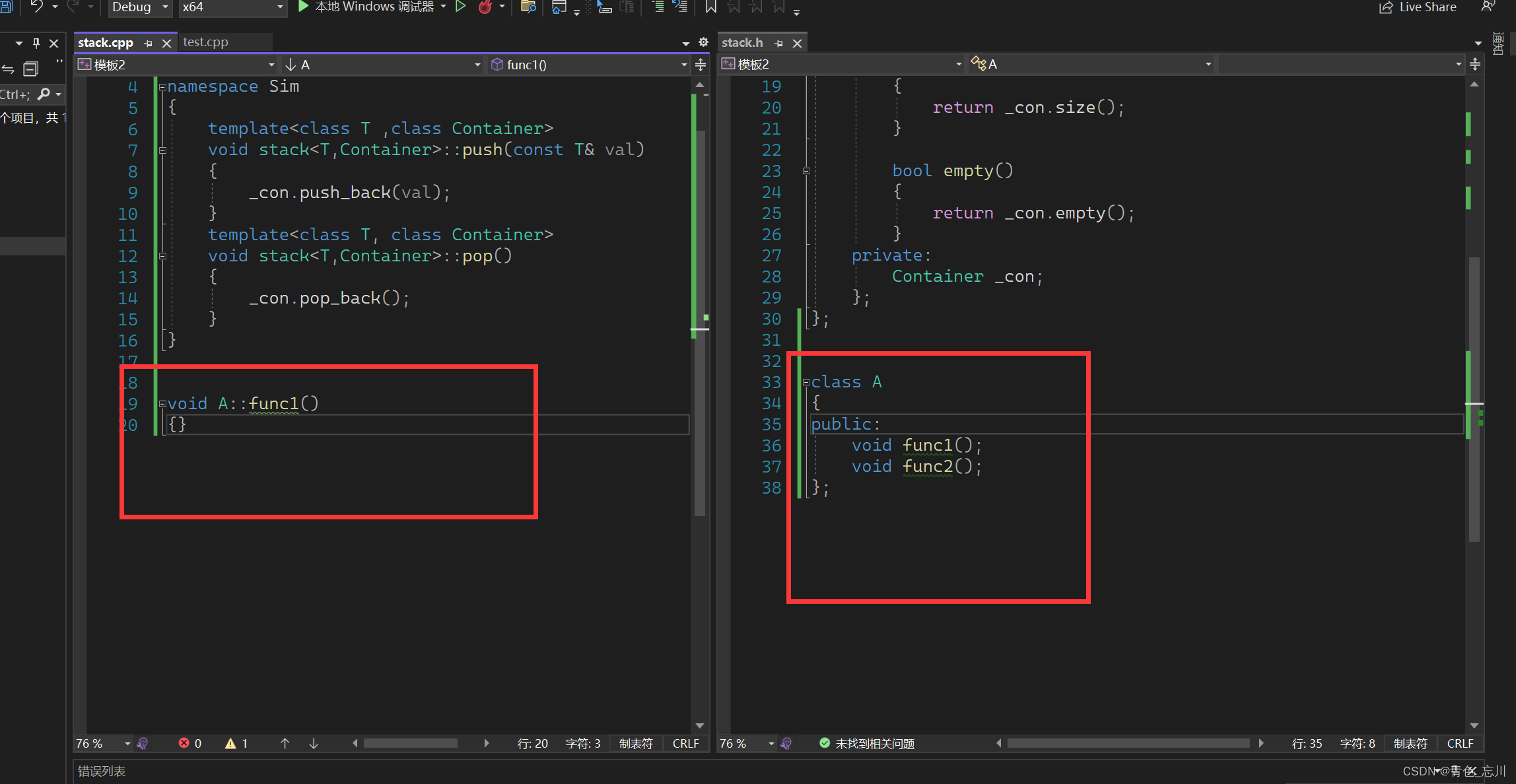
Task: Click the Live Share button label
Action: (1428, 7)
